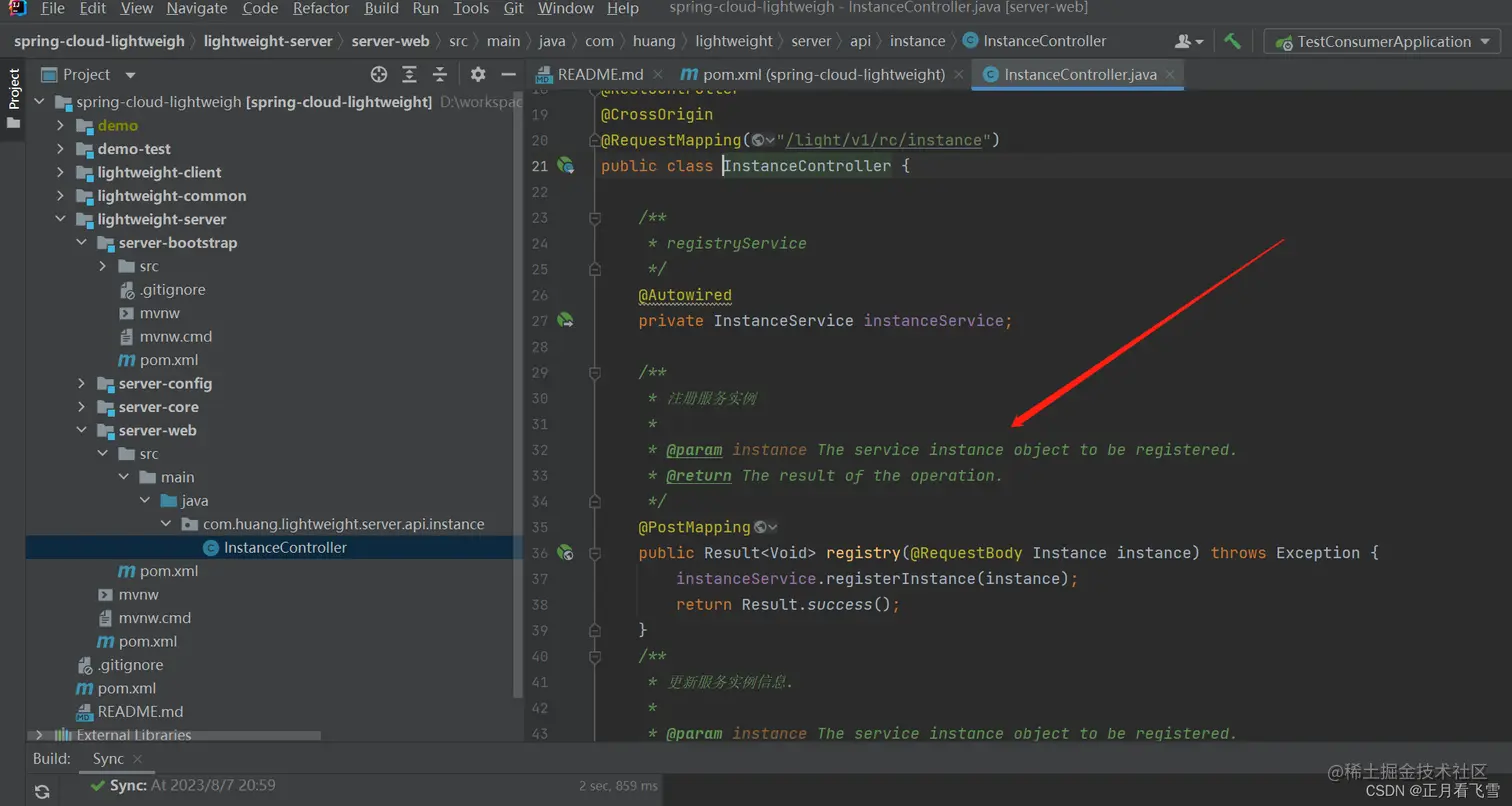The height and width of the screenshot is (806, 1512).
Task: Hide the Project panel with minus icon
Action: coord(508,74)
